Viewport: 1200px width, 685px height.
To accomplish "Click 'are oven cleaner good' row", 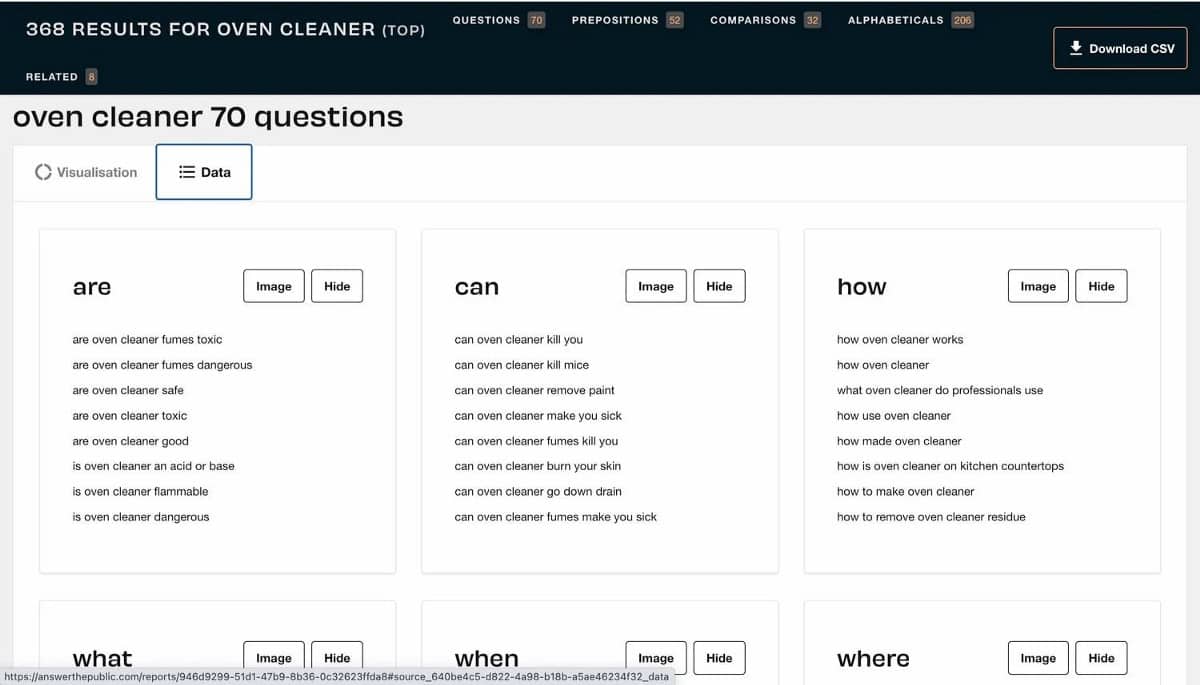I will pyautogui.click(x=130, y=441).
